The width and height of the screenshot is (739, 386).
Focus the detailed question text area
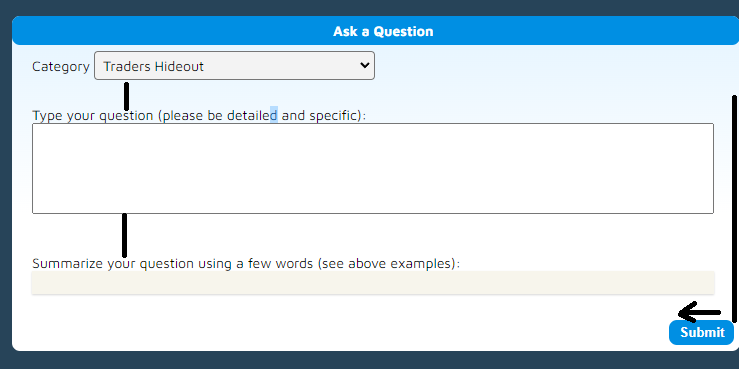click(373, 168)
